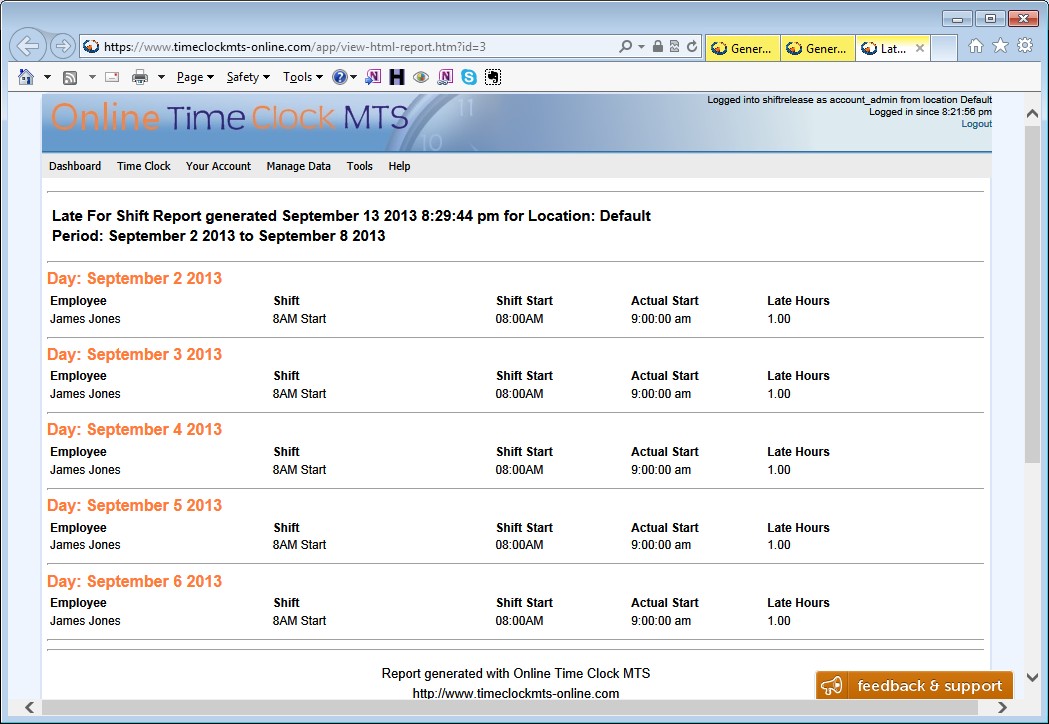Click the site favicon in the address bar

click(x=92, y=46)
